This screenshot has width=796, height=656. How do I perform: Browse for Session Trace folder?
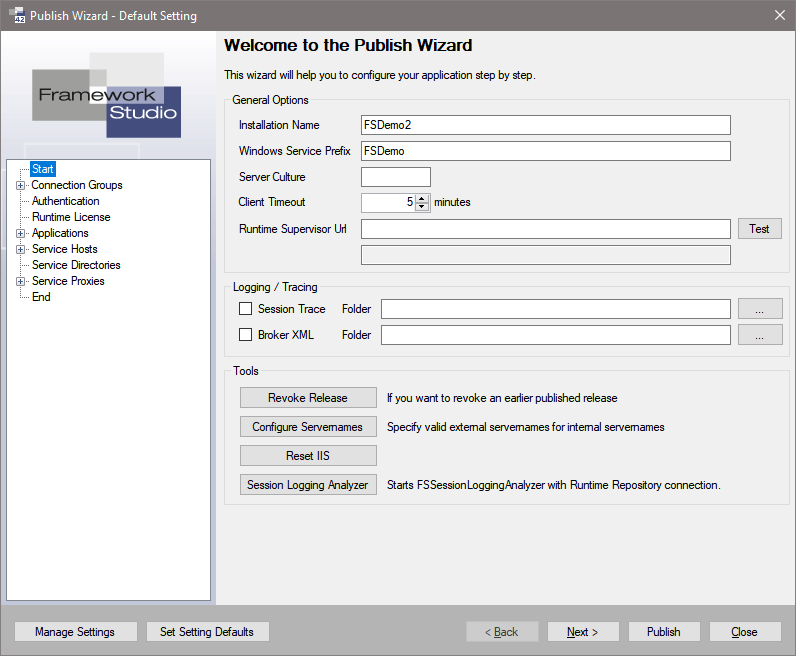[x=760, y=309]
